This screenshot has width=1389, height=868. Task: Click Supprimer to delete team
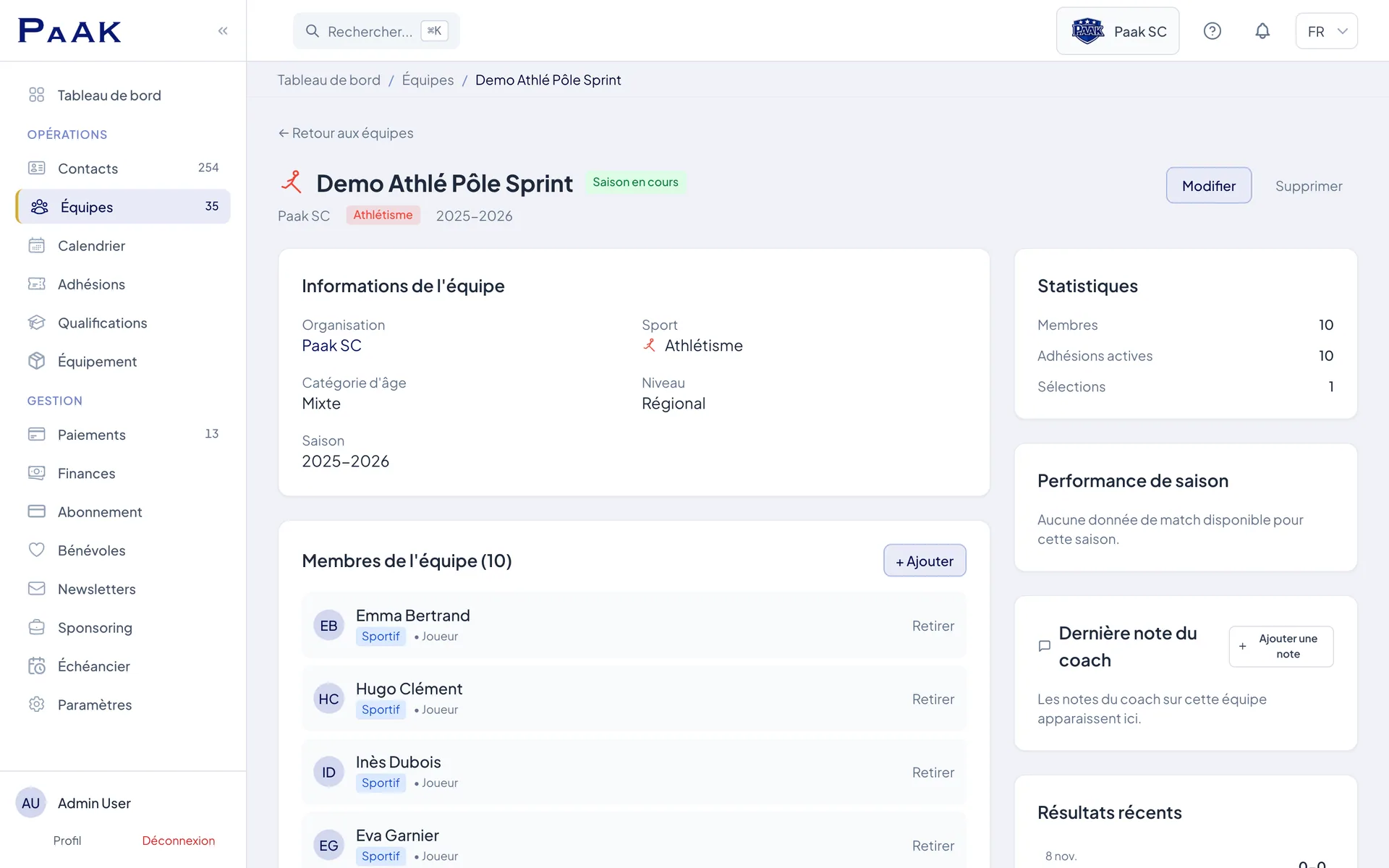(1309, 185)
